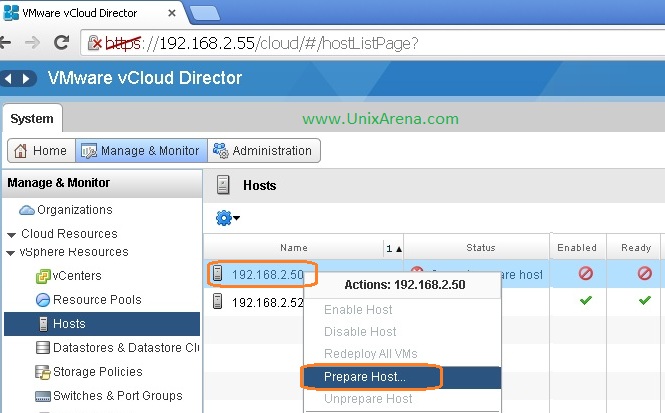Open a new browser tab
Viewport: 665px width, 413px height.
(x=205, y=13)
